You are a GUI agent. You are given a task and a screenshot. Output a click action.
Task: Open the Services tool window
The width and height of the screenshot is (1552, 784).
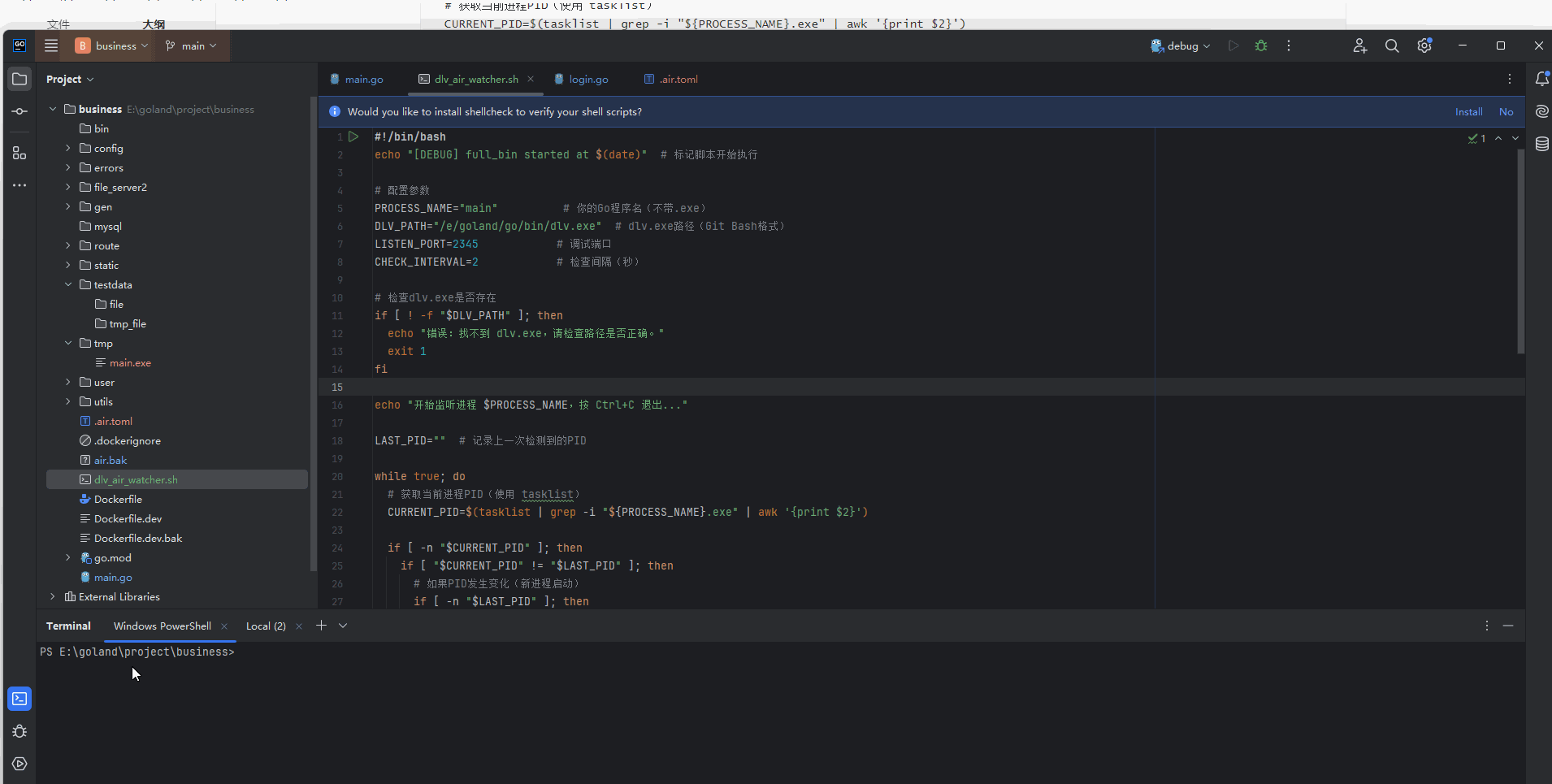pyautogui.click(x=20, y=764)
